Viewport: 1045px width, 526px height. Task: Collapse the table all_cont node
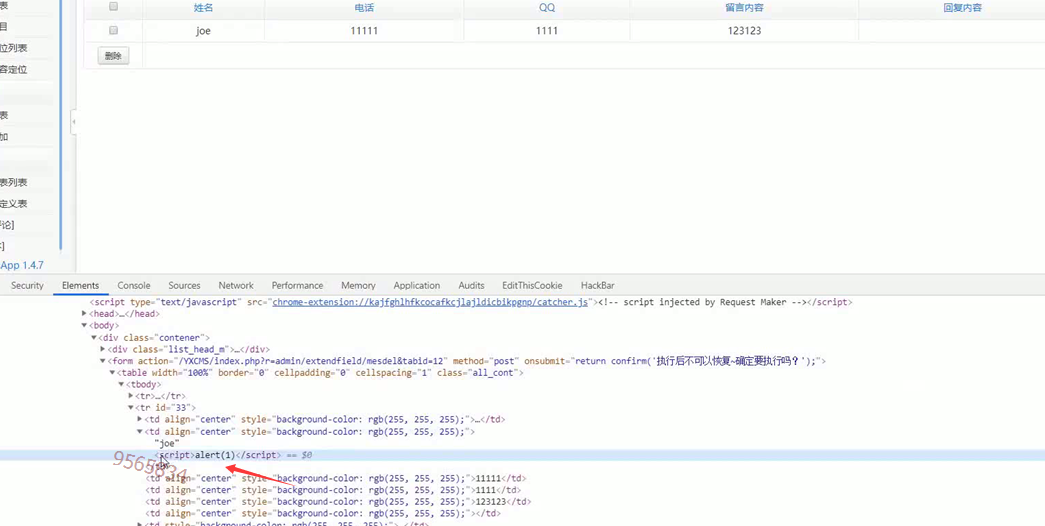[112, 373]
